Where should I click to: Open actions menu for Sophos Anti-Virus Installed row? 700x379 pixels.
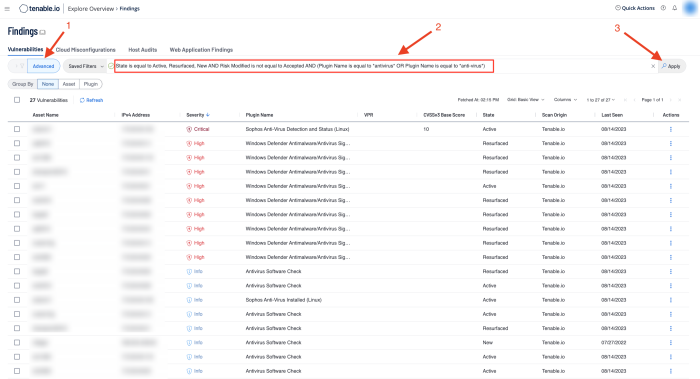671,300
